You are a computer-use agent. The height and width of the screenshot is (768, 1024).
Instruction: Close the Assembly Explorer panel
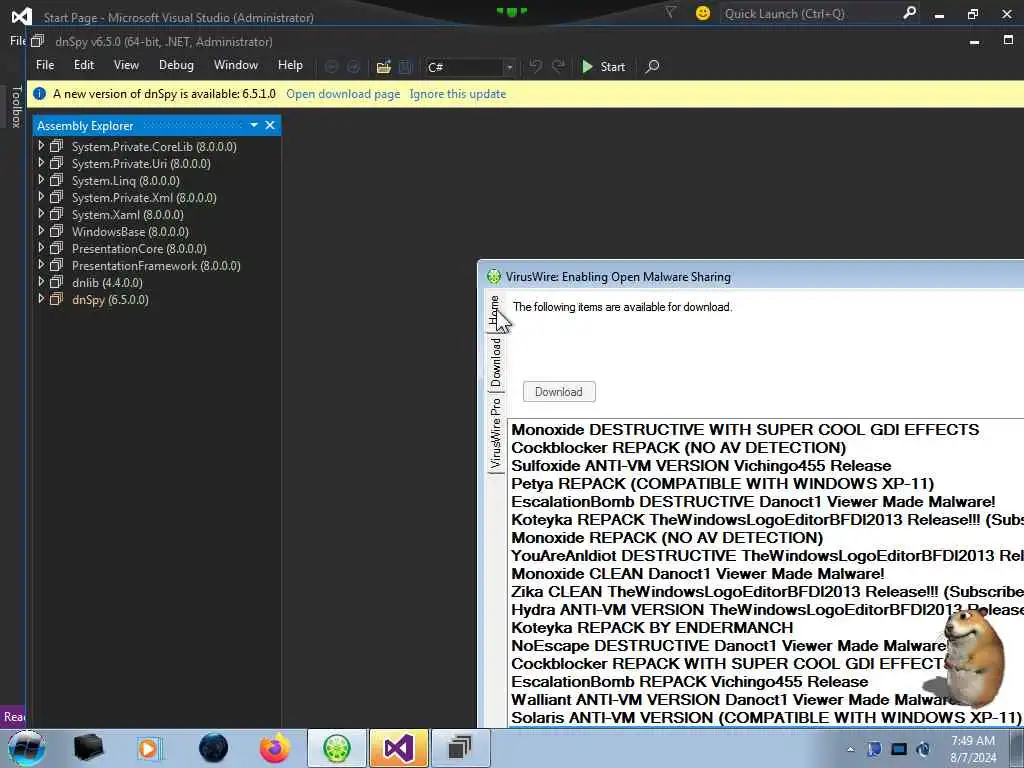point(270,125)
